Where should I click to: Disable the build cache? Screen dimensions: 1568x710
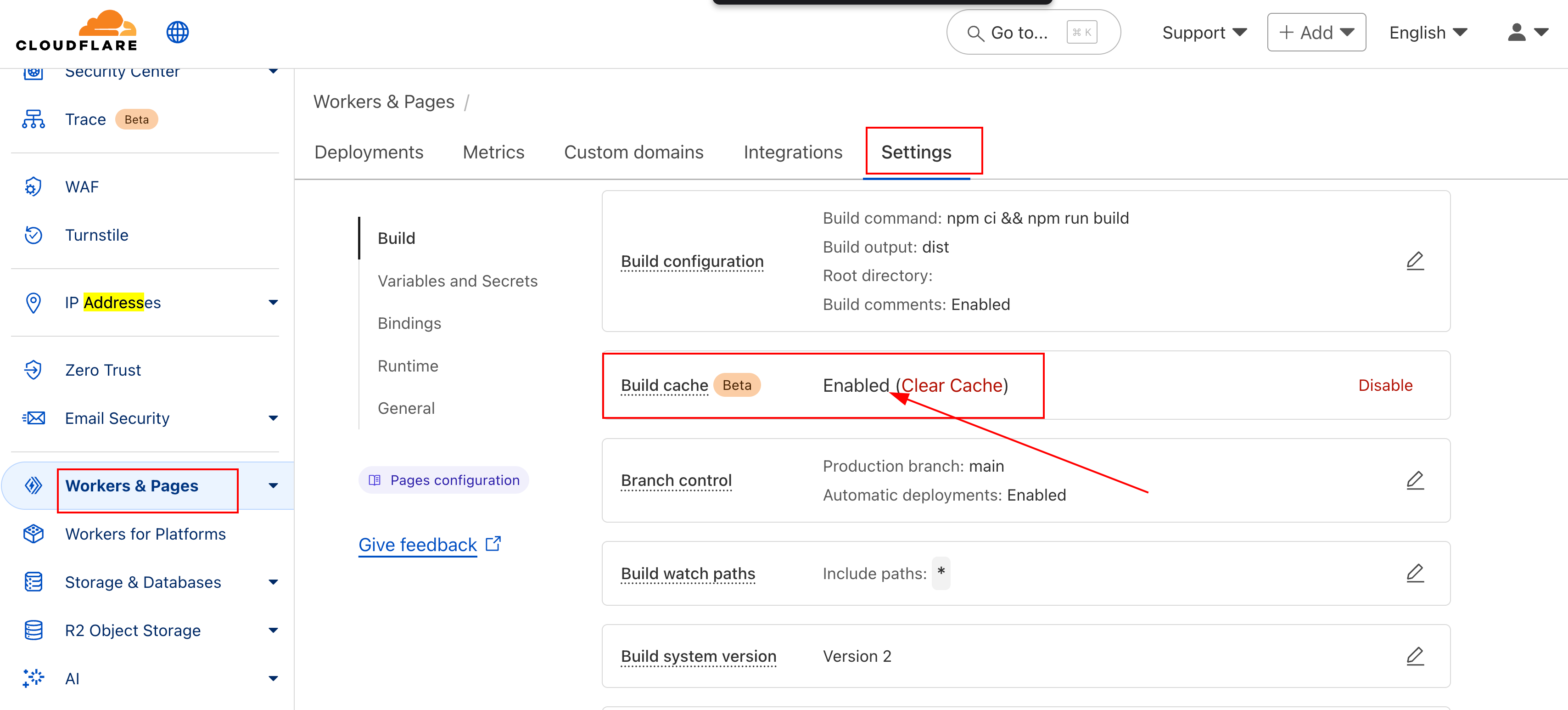click(x=1385, y=385)
